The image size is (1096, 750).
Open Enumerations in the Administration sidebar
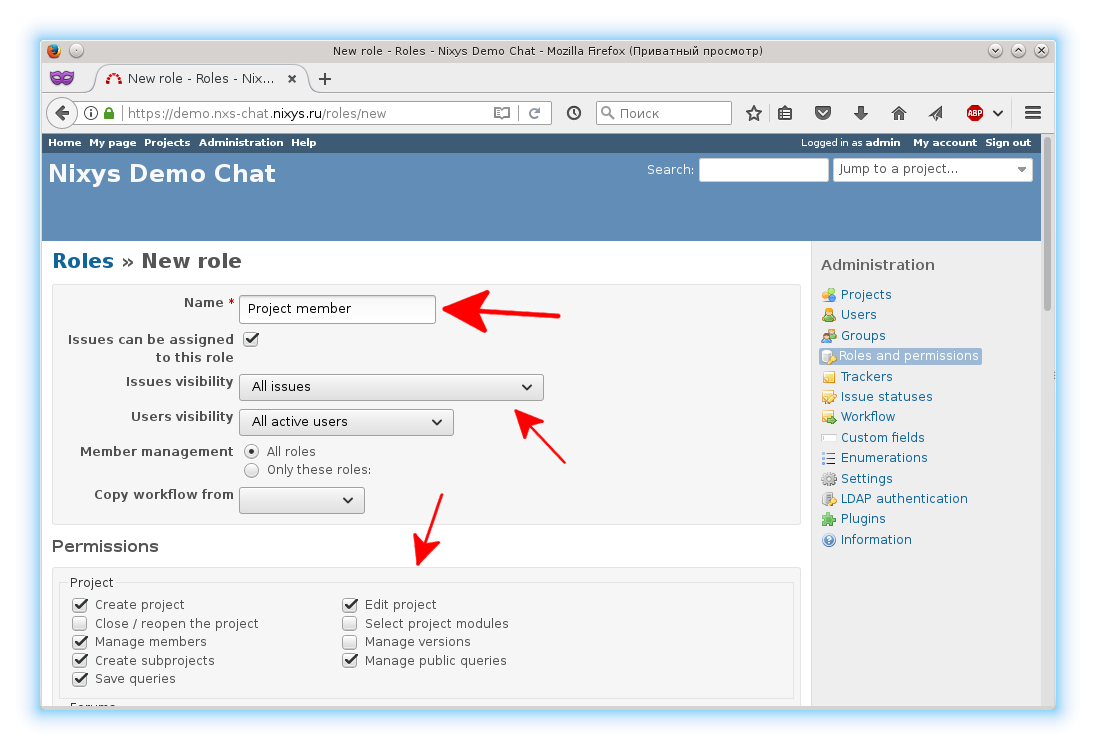[x=884, y=458]
